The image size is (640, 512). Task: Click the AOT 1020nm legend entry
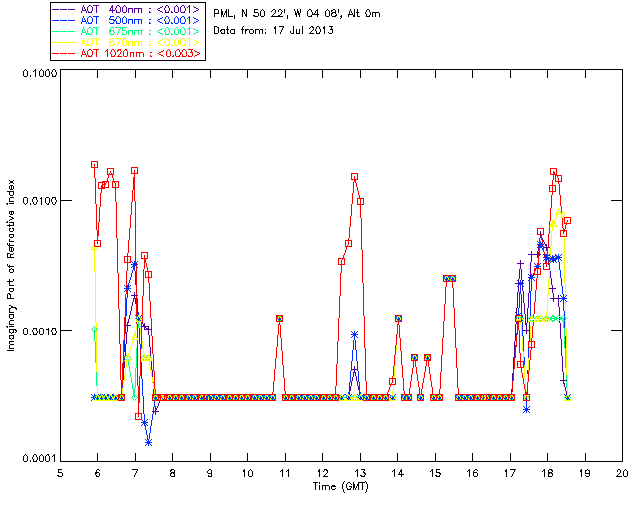click(127, 53)
